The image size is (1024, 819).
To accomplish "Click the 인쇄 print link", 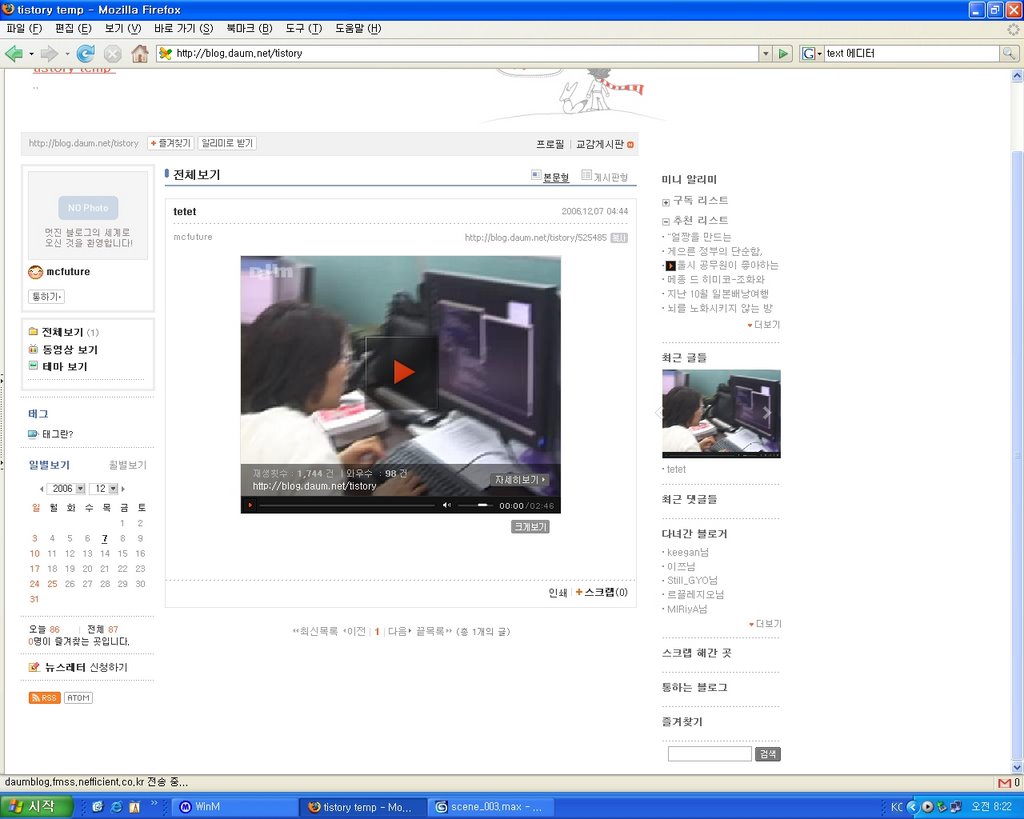I will tap(558, 593).
